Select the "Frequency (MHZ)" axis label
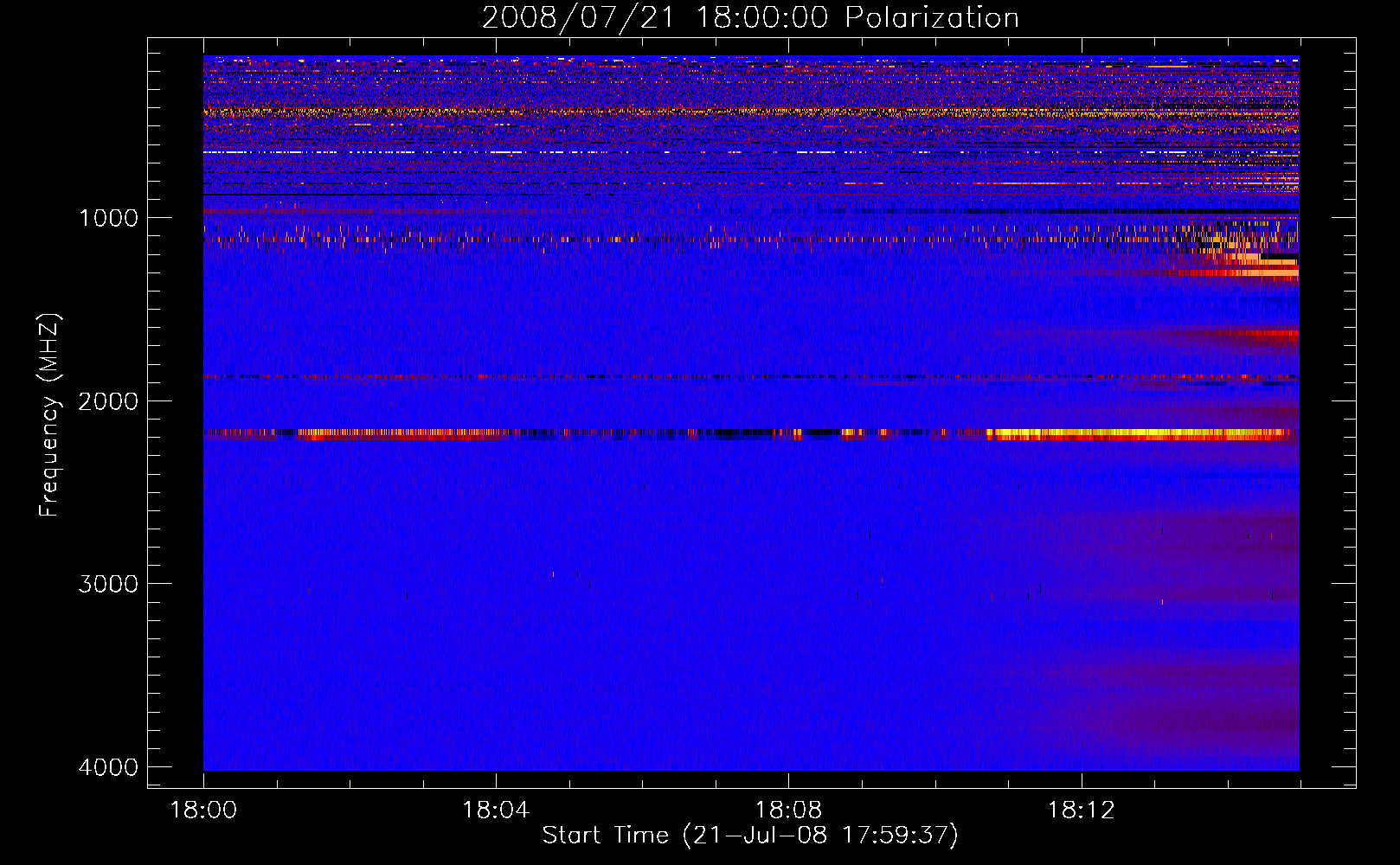Image resolution: width=1400 pixels, height=865 pixels. click(49, 415)
